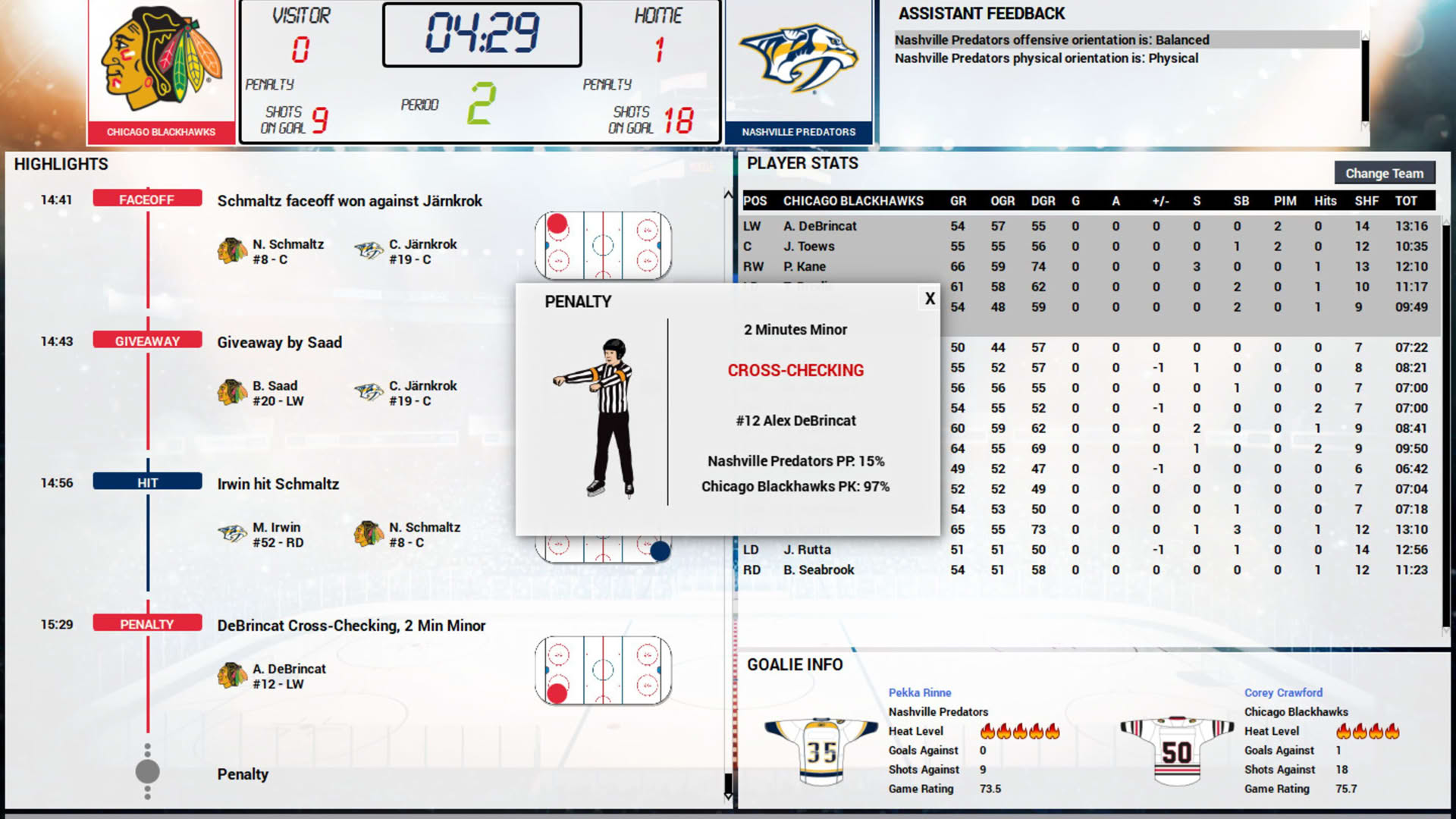Click 'Schmaltz faceoff won against Järnkrok' highlight
This screenshot has width=1456, height=819.
pos(350,201)
